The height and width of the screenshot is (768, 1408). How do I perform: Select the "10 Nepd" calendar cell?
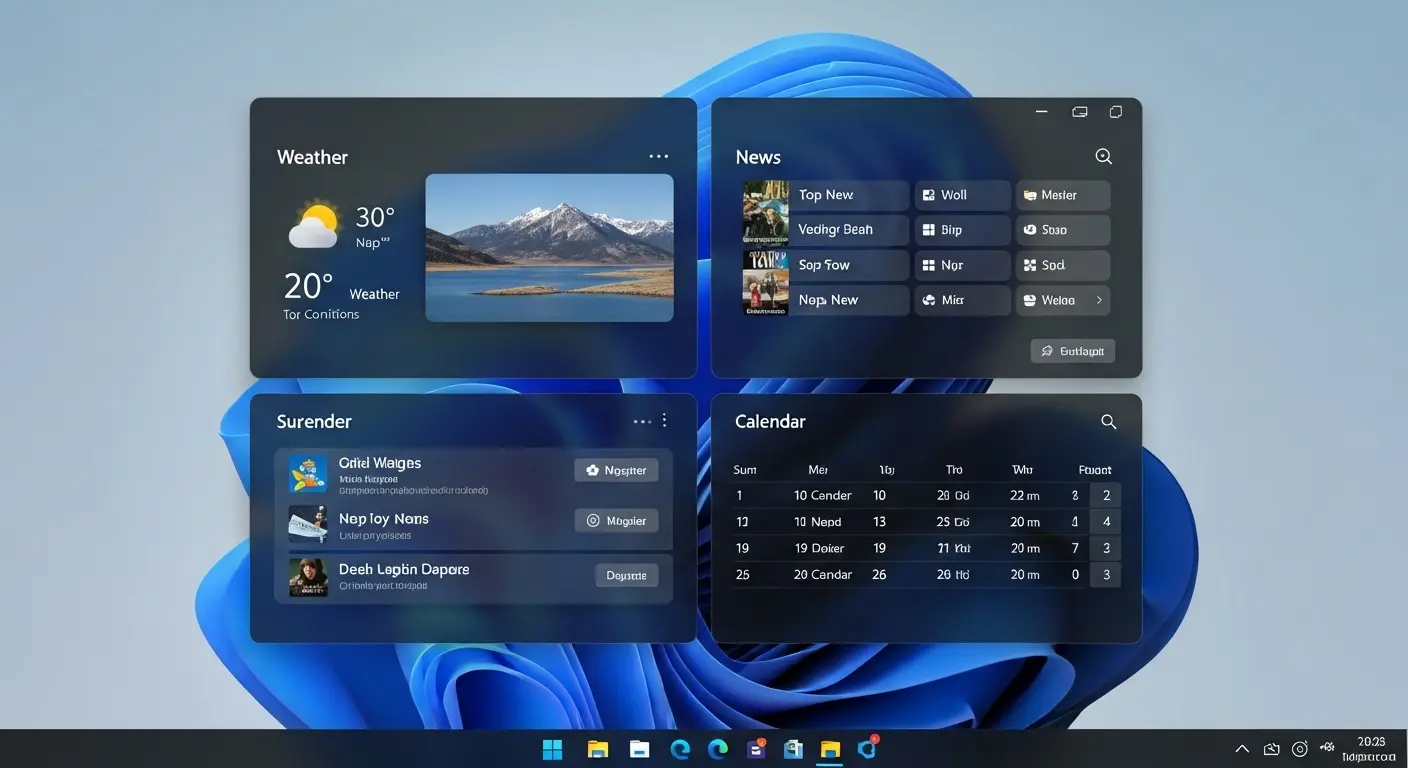coord(818,522)
